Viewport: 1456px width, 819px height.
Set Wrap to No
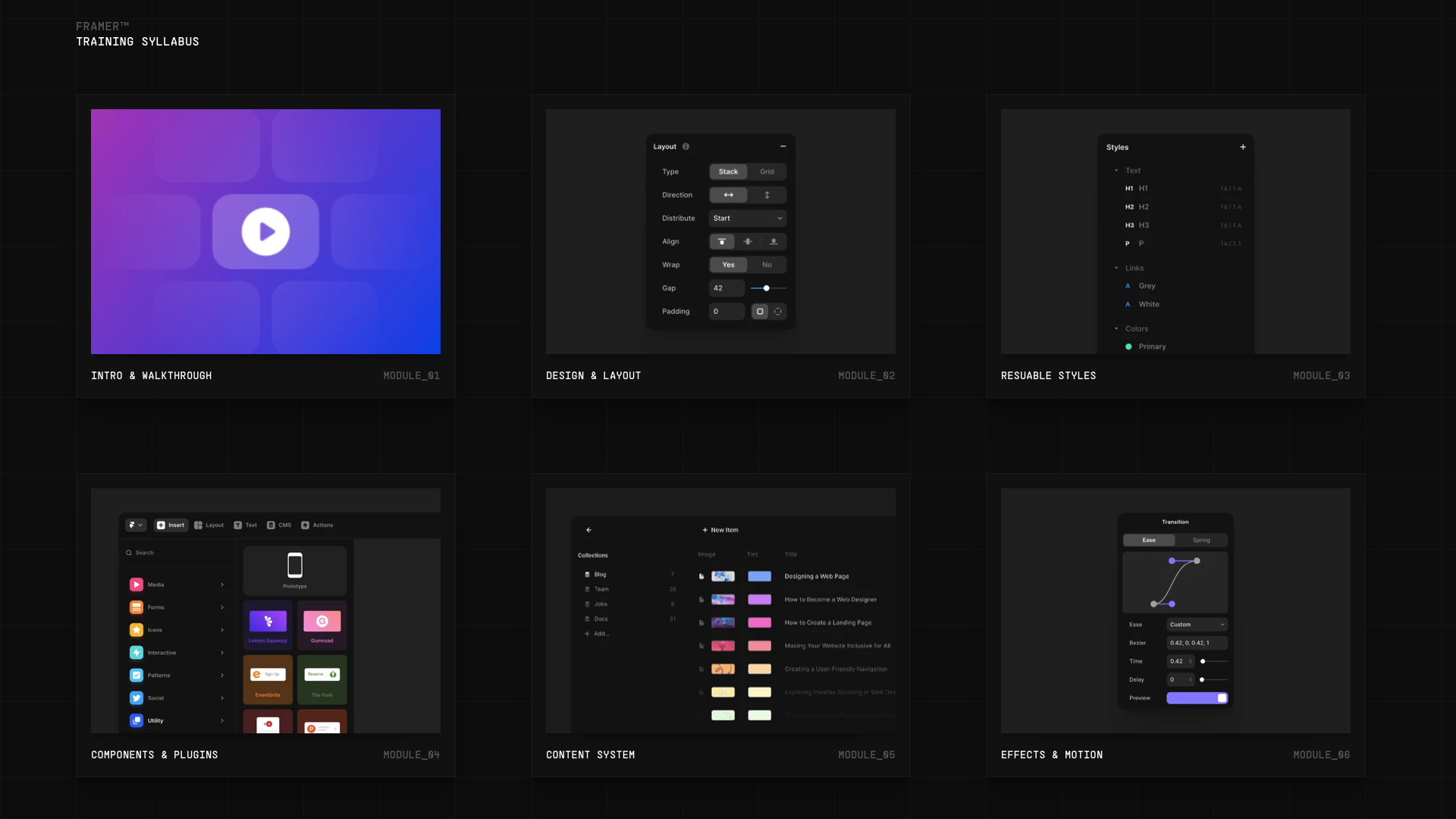coord(767,265)
